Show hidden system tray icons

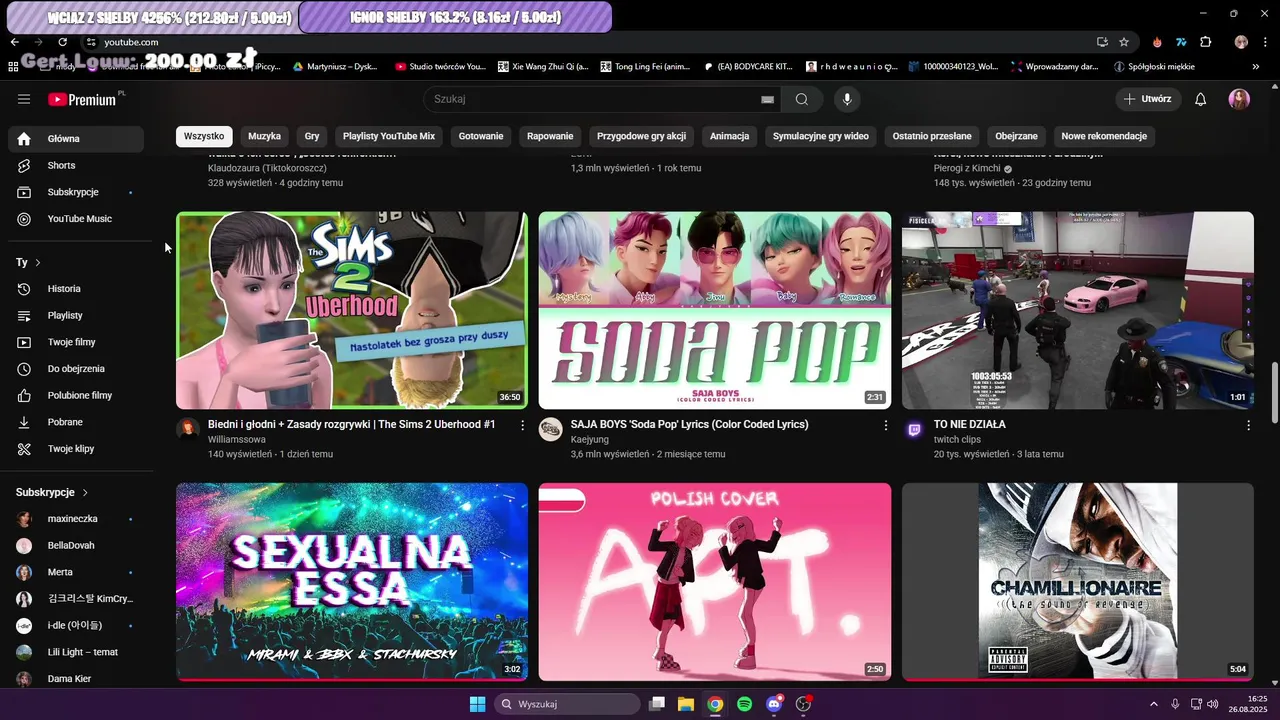(x=1153, y=704)
